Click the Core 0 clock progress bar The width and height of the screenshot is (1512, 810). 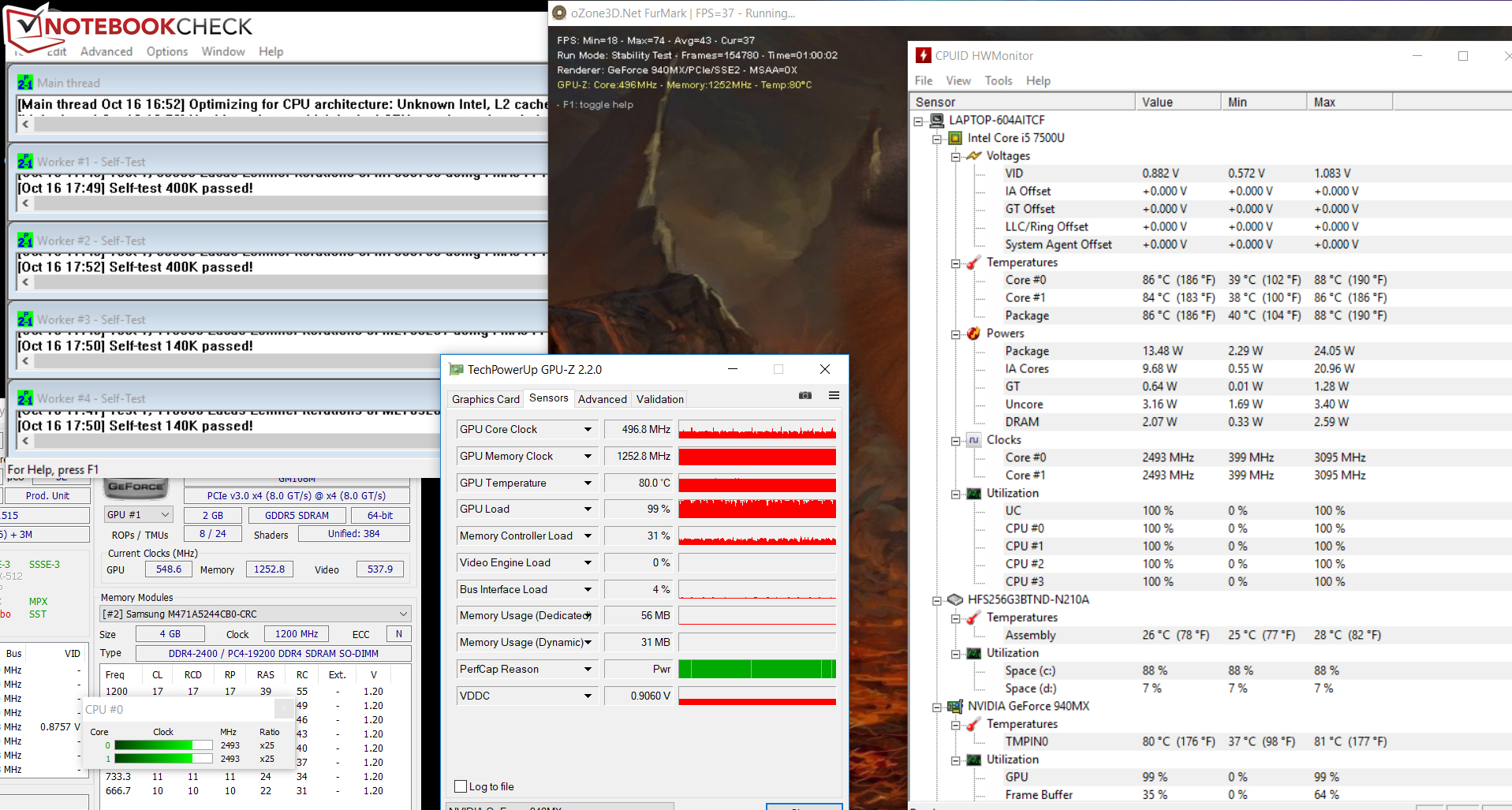[x=163, y=745]
